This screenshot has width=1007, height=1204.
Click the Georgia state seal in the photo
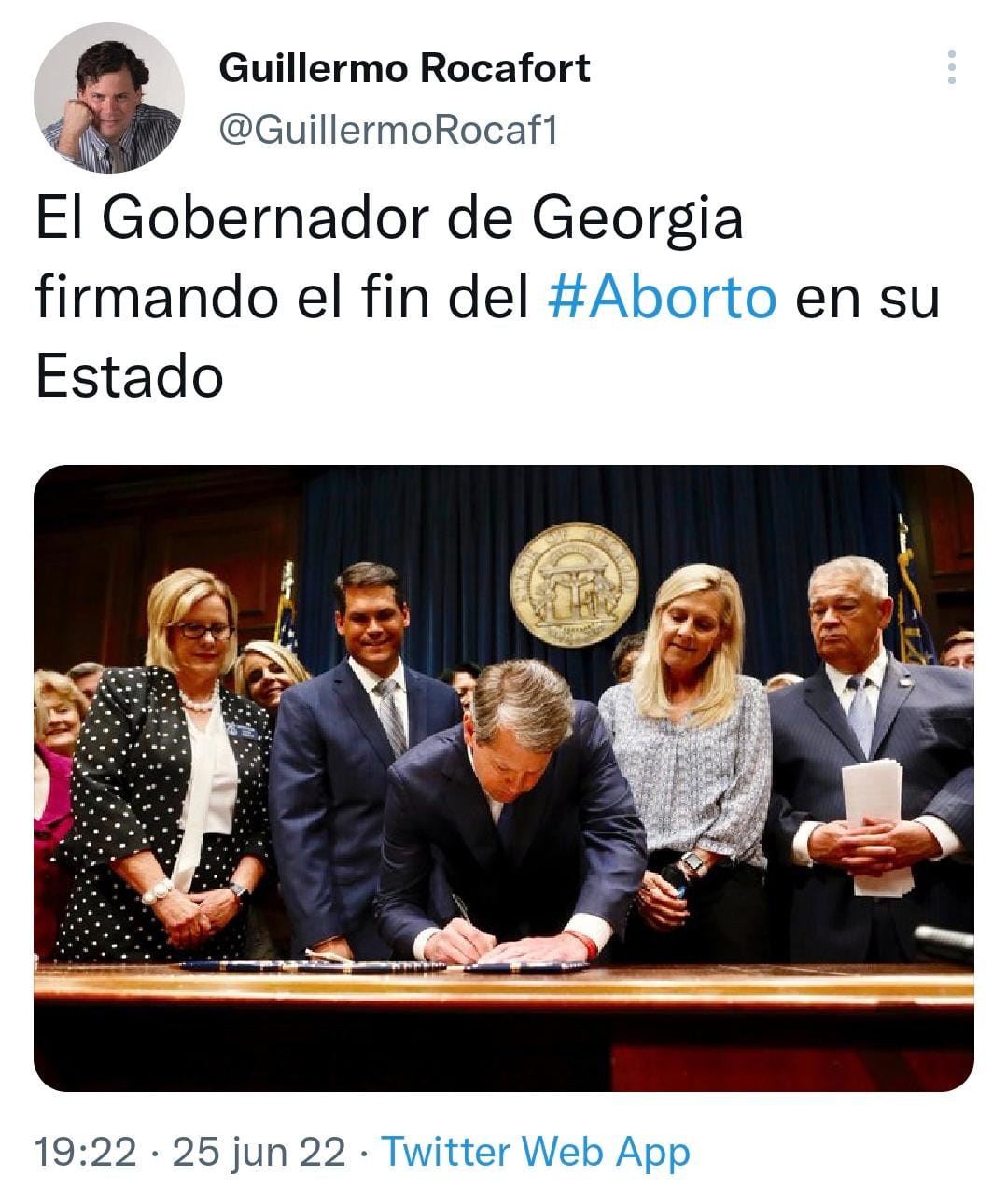click(x=574, y=584)
